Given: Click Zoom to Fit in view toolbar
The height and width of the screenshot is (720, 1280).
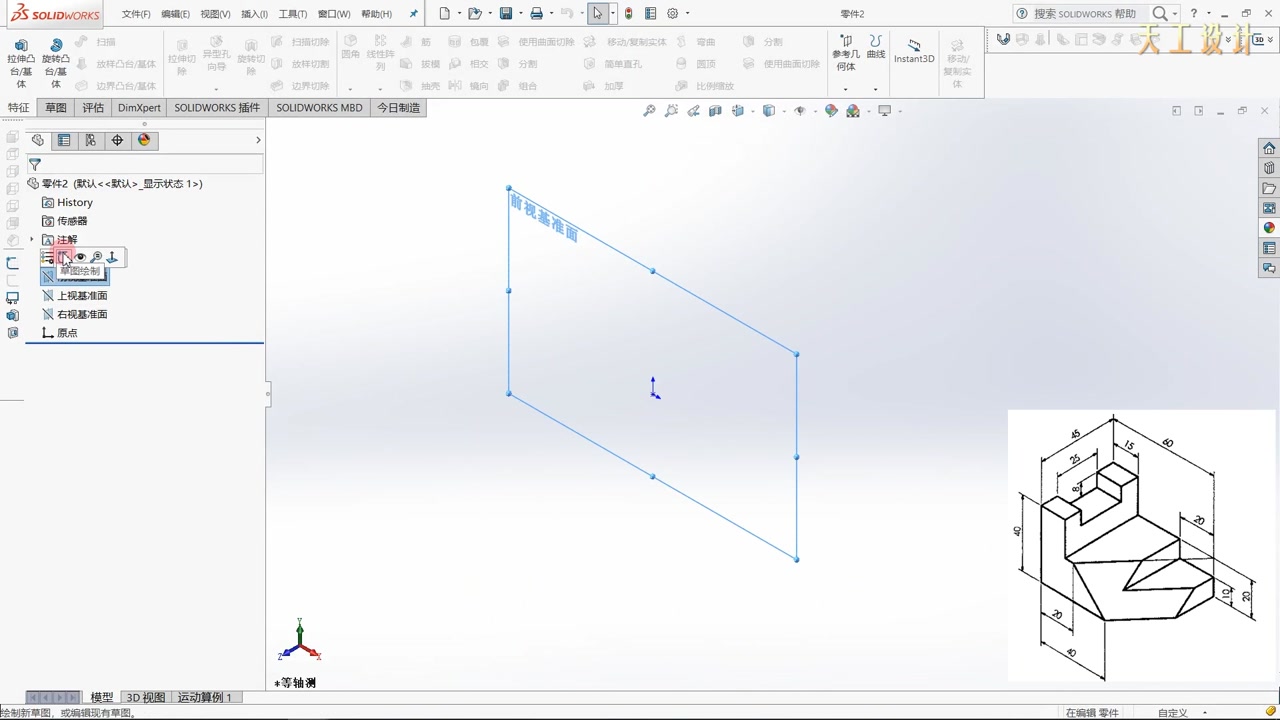Looking at the screenshot, I should 649,111.
